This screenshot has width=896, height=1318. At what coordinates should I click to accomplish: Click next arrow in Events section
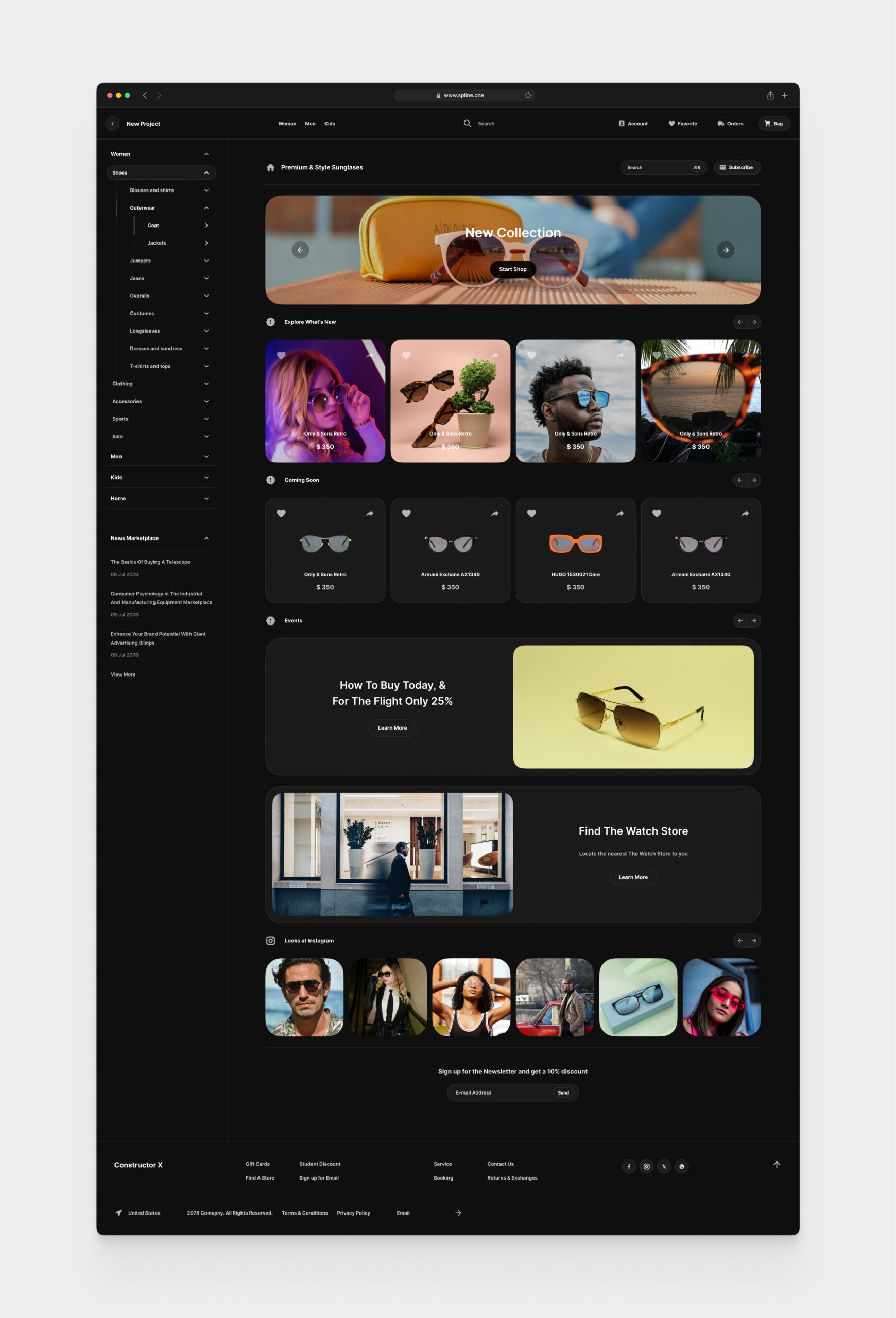coord(754,621)
